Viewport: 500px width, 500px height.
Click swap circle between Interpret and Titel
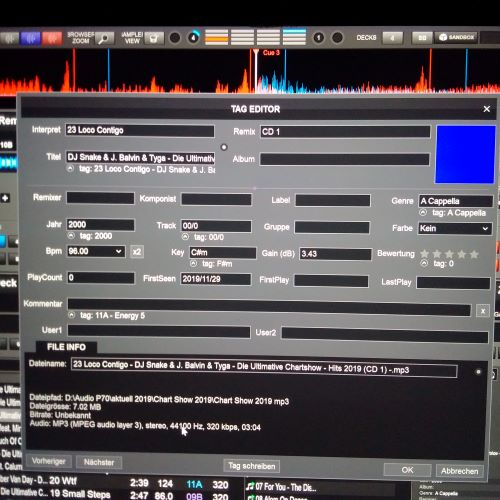click(x=224, y=147)
